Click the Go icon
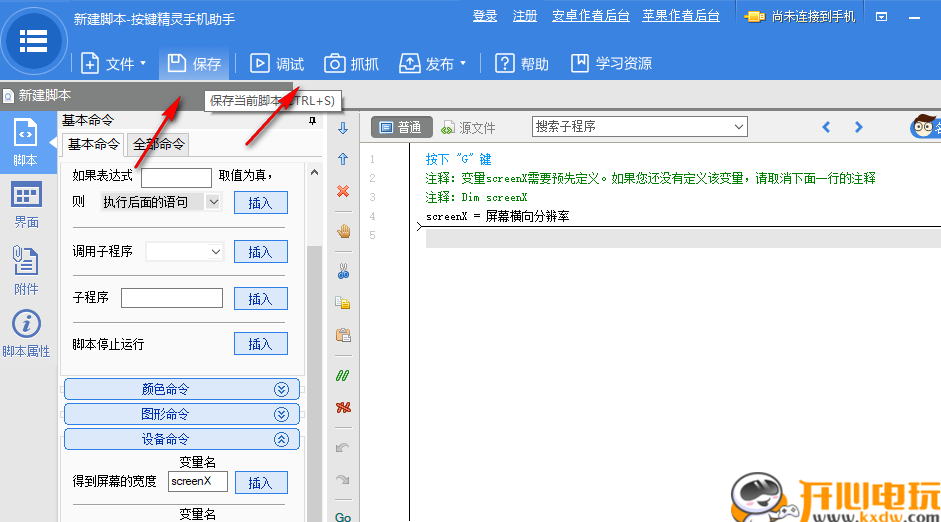941x522 pixels. pos(343,517)
